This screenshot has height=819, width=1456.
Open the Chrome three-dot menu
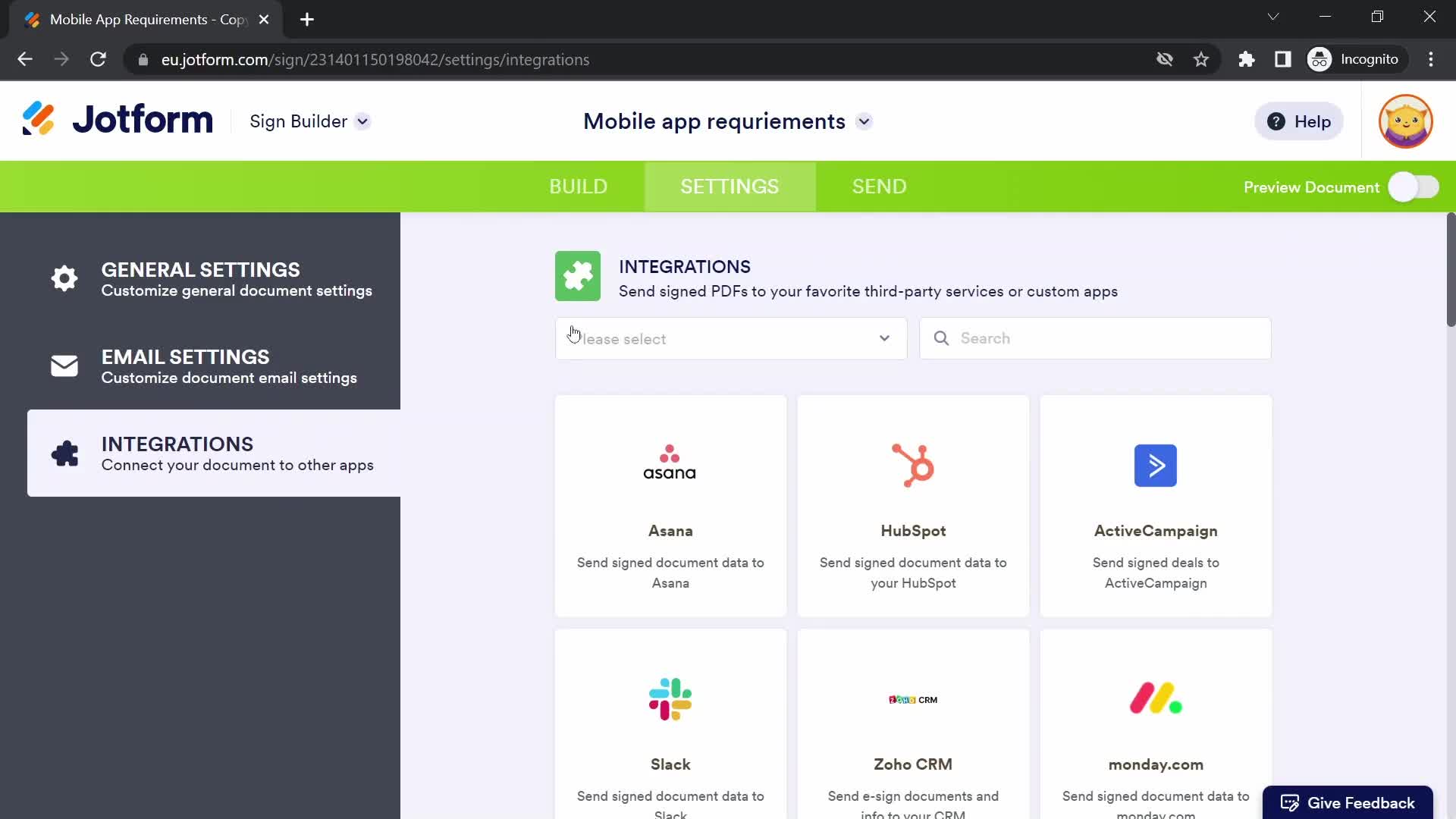[x=1431, y=59]
